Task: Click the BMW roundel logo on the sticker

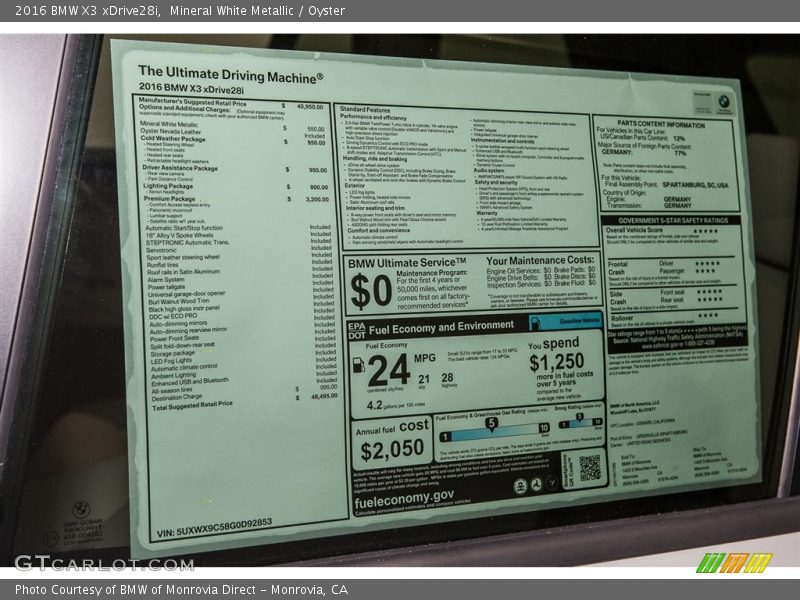Action: [724, 101]
